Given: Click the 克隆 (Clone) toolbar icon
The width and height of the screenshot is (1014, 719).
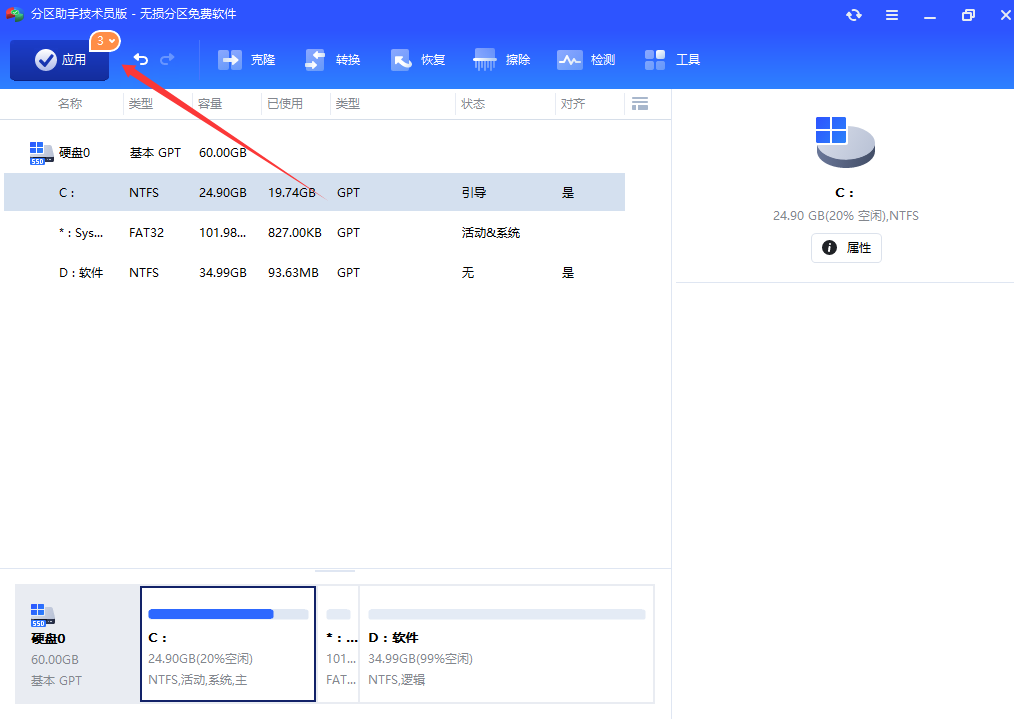Looking at the screenshot, I should coord(231,59).
